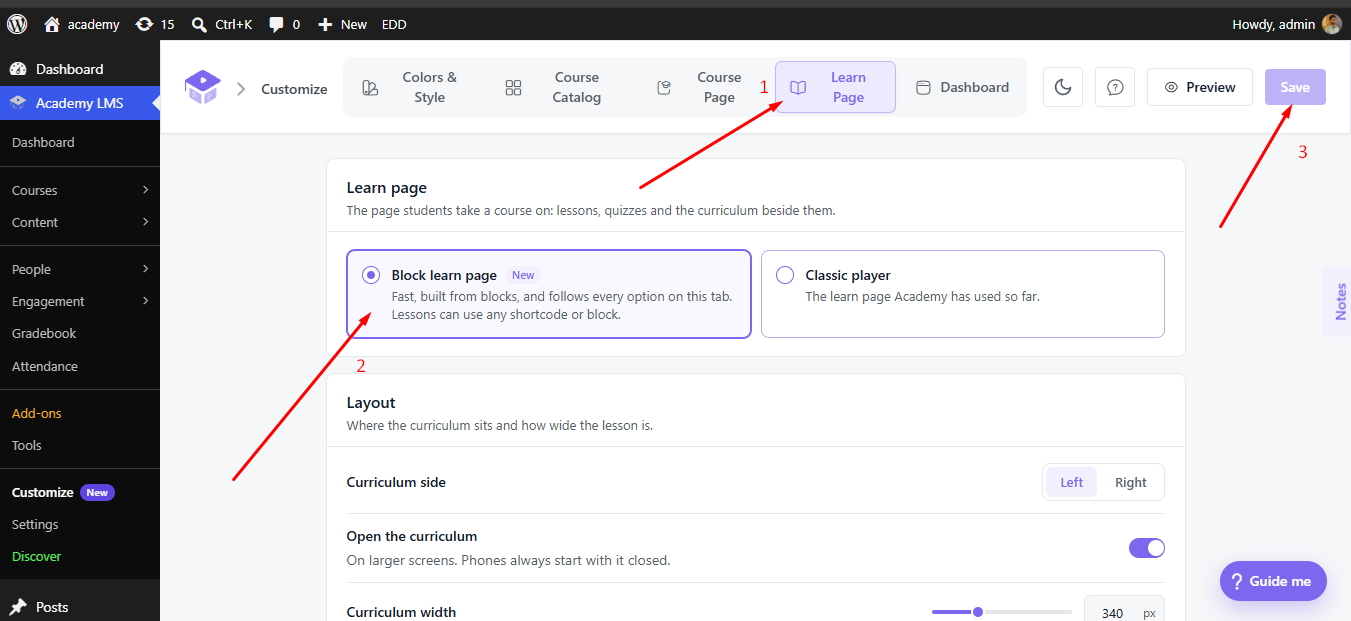Click the "Curriculum side" label

396,482
